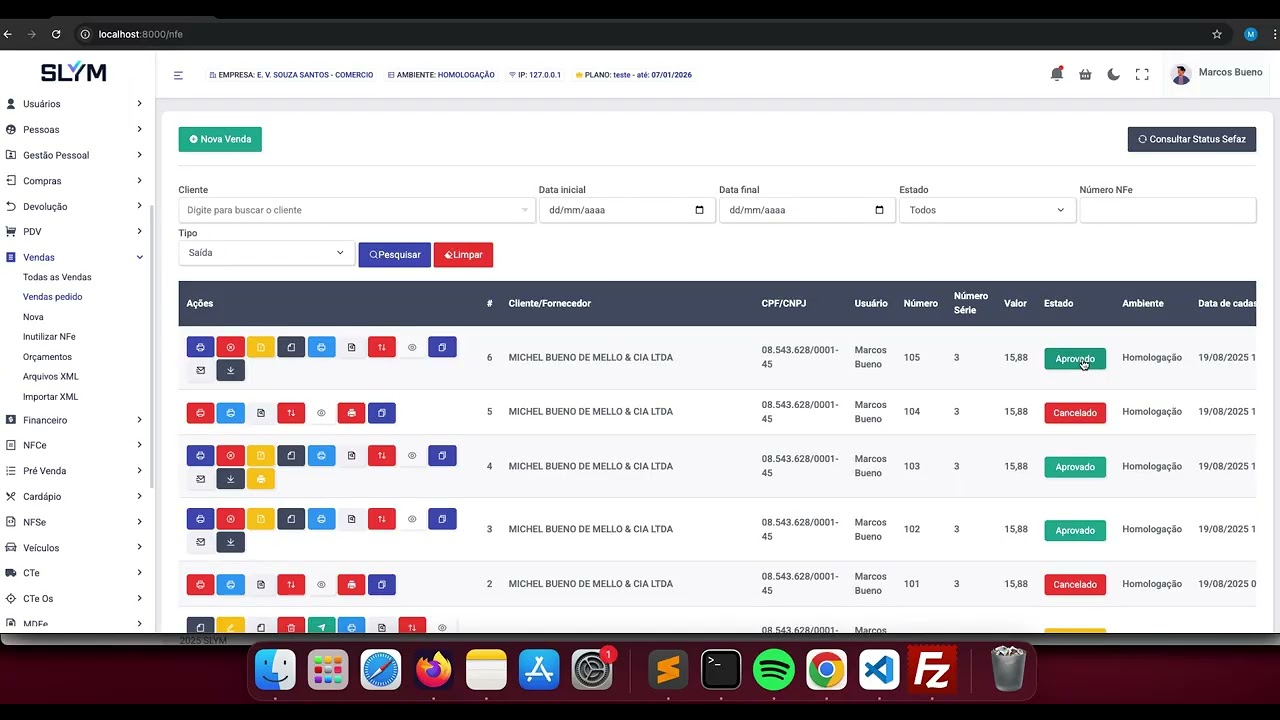Open the shopping basket icon in header
The width and height of the screenshot is (1280, 720).
point(1085,74)
